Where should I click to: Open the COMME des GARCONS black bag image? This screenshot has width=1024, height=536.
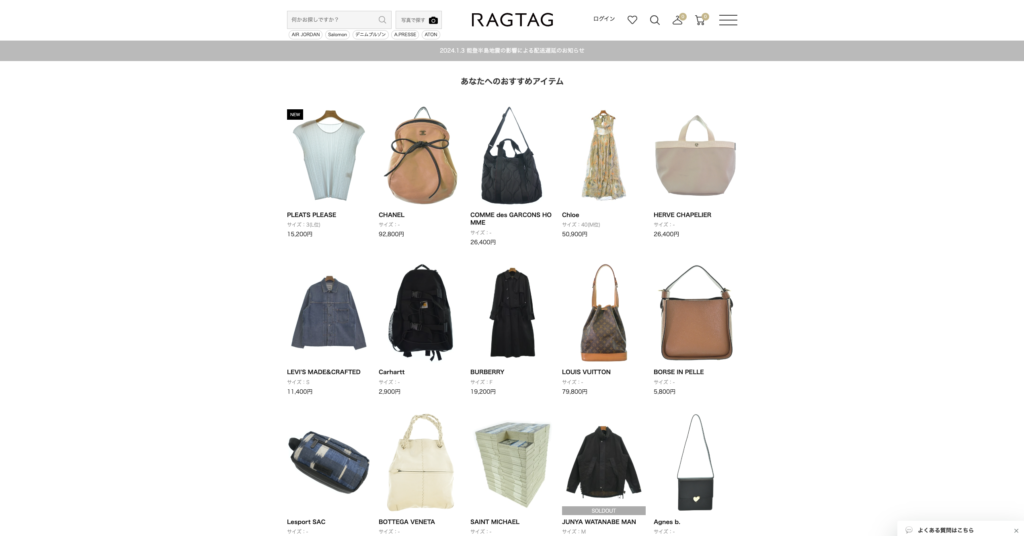pos(512,155)
